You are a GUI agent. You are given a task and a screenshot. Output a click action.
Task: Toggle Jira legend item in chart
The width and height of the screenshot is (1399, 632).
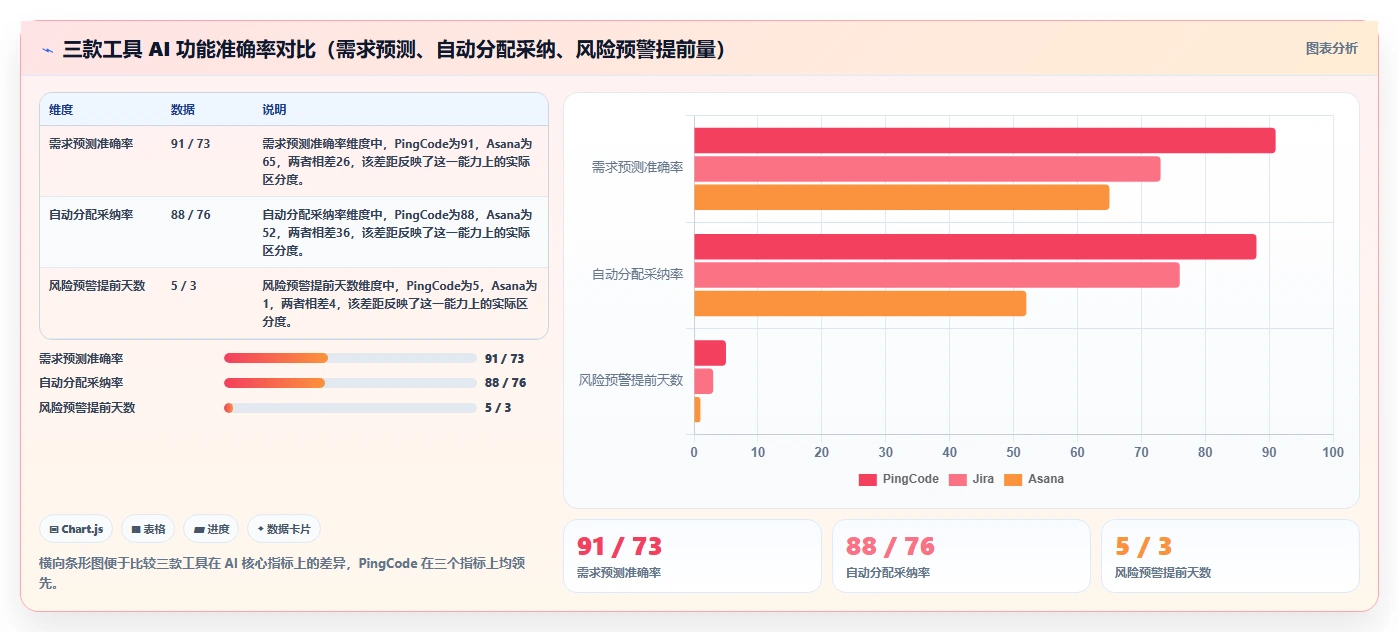pos(971,479)
